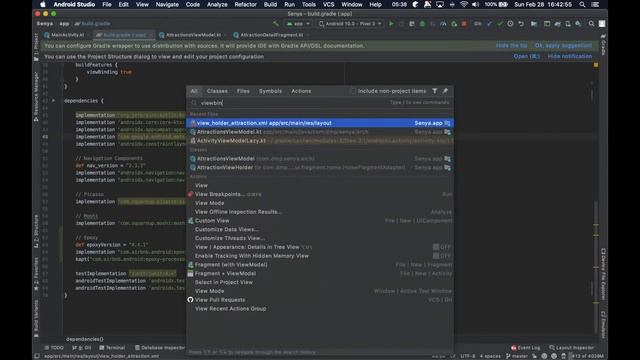Click the VCS commit checkmark icon
640x360 pixels.
(x=500, y=24)
